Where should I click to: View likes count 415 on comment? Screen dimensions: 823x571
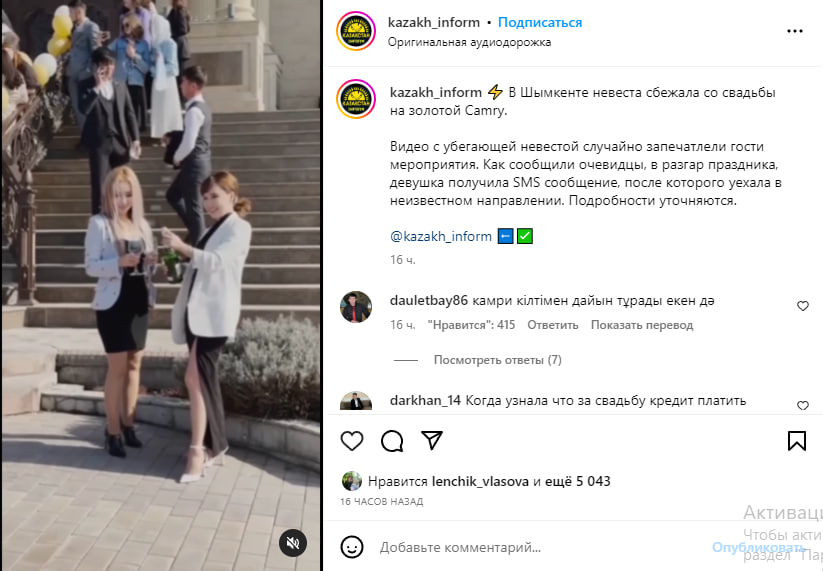click(471, 325)
